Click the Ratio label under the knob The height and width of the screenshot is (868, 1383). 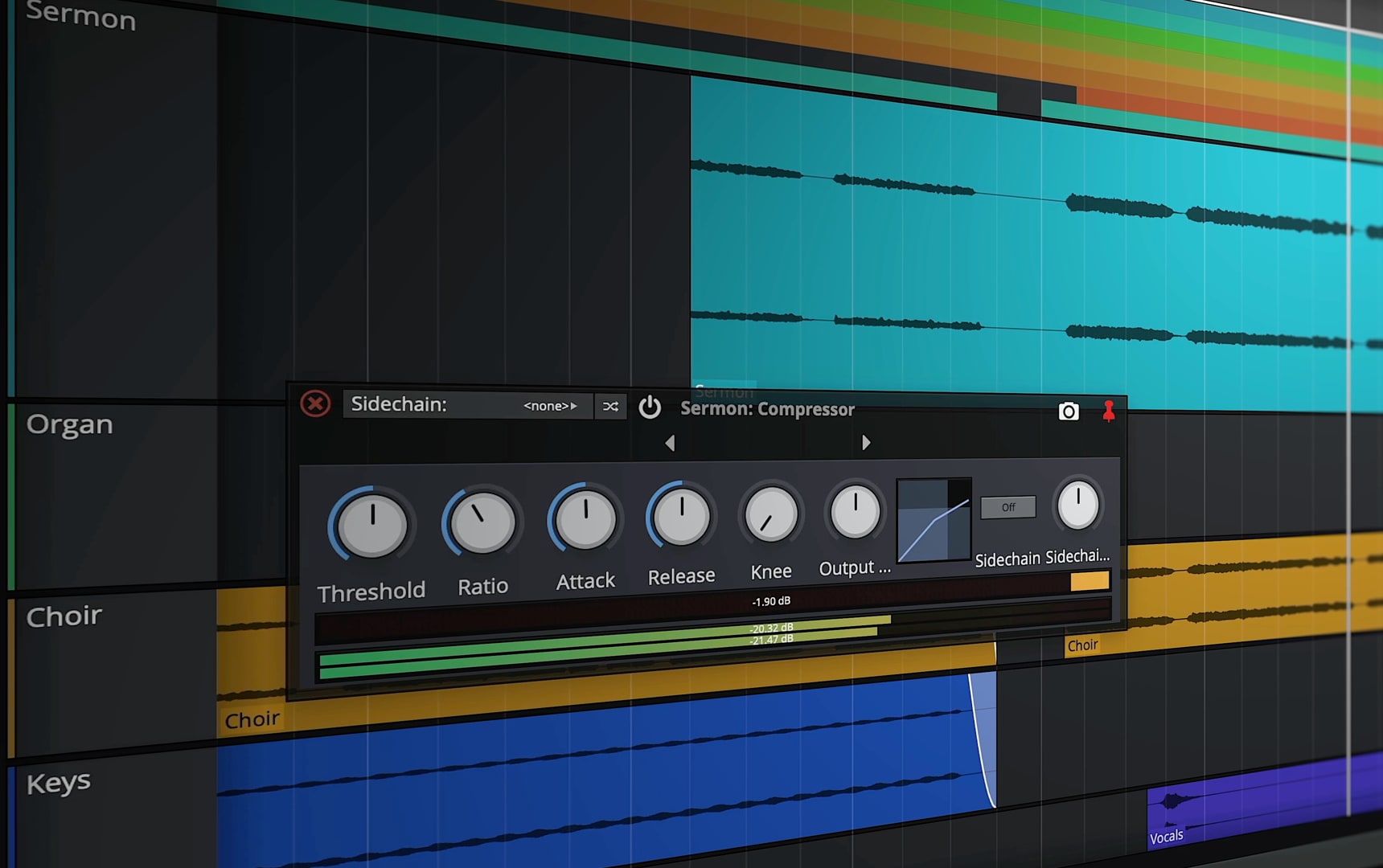[x=483, y=587]
